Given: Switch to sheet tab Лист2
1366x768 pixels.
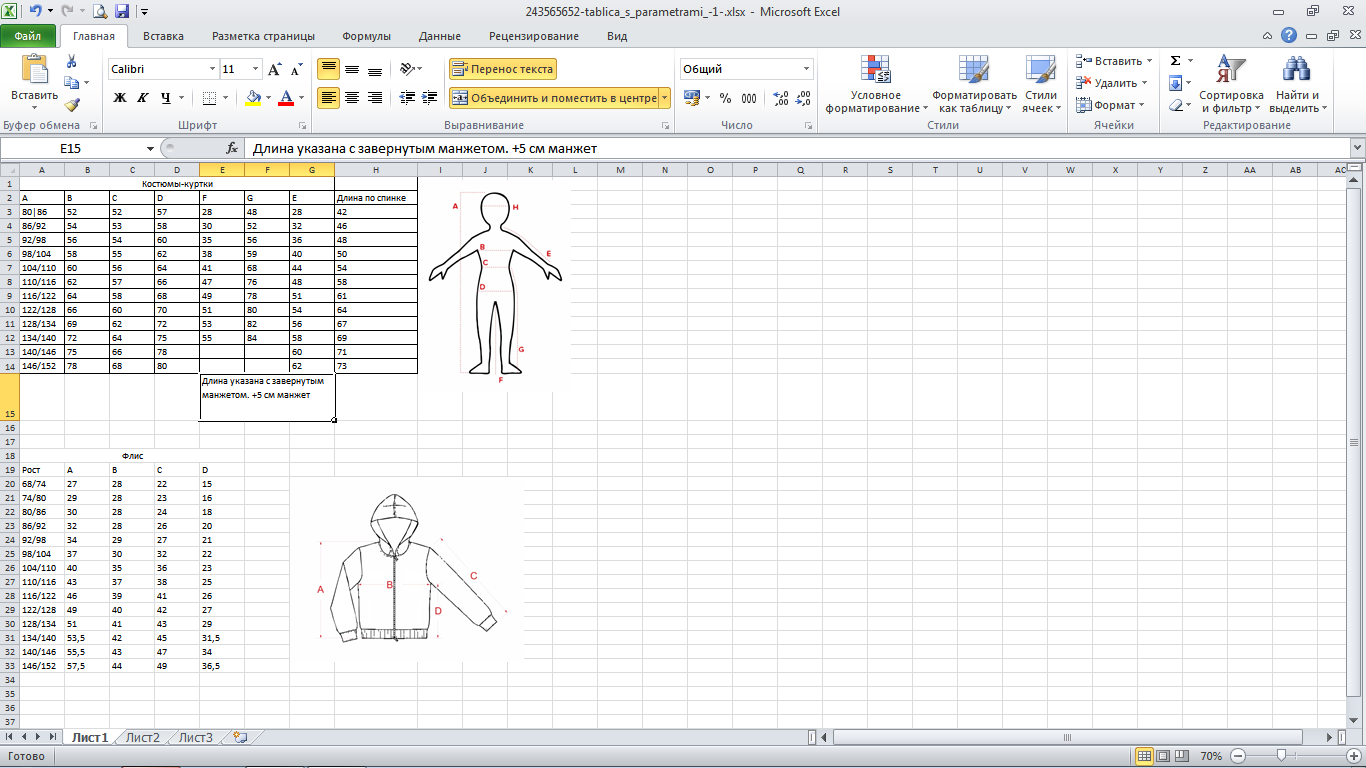Looking at the screenshot, I should 142,738.
